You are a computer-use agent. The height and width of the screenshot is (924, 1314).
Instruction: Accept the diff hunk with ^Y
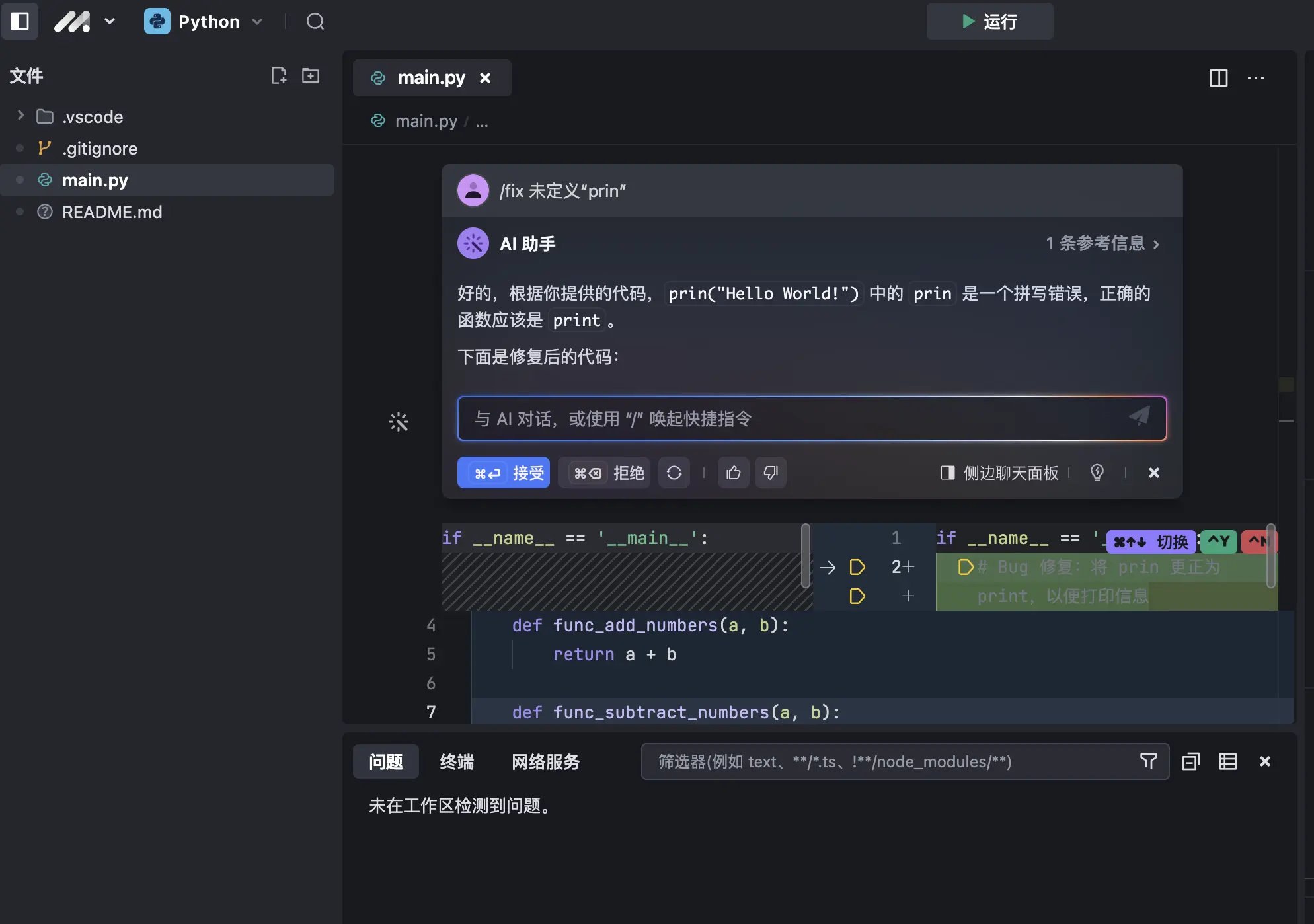(x=1219, y=542)
